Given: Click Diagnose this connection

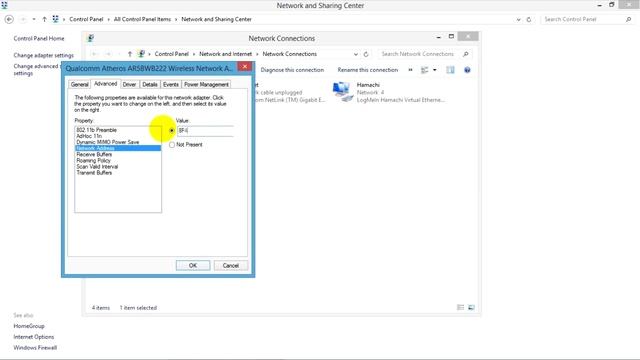Looking at the screenshot, I should click(x=292, y=70).
